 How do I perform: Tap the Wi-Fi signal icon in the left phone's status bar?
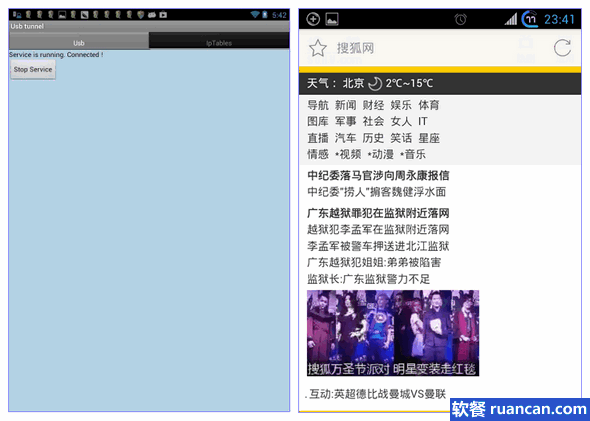(255, 15)
